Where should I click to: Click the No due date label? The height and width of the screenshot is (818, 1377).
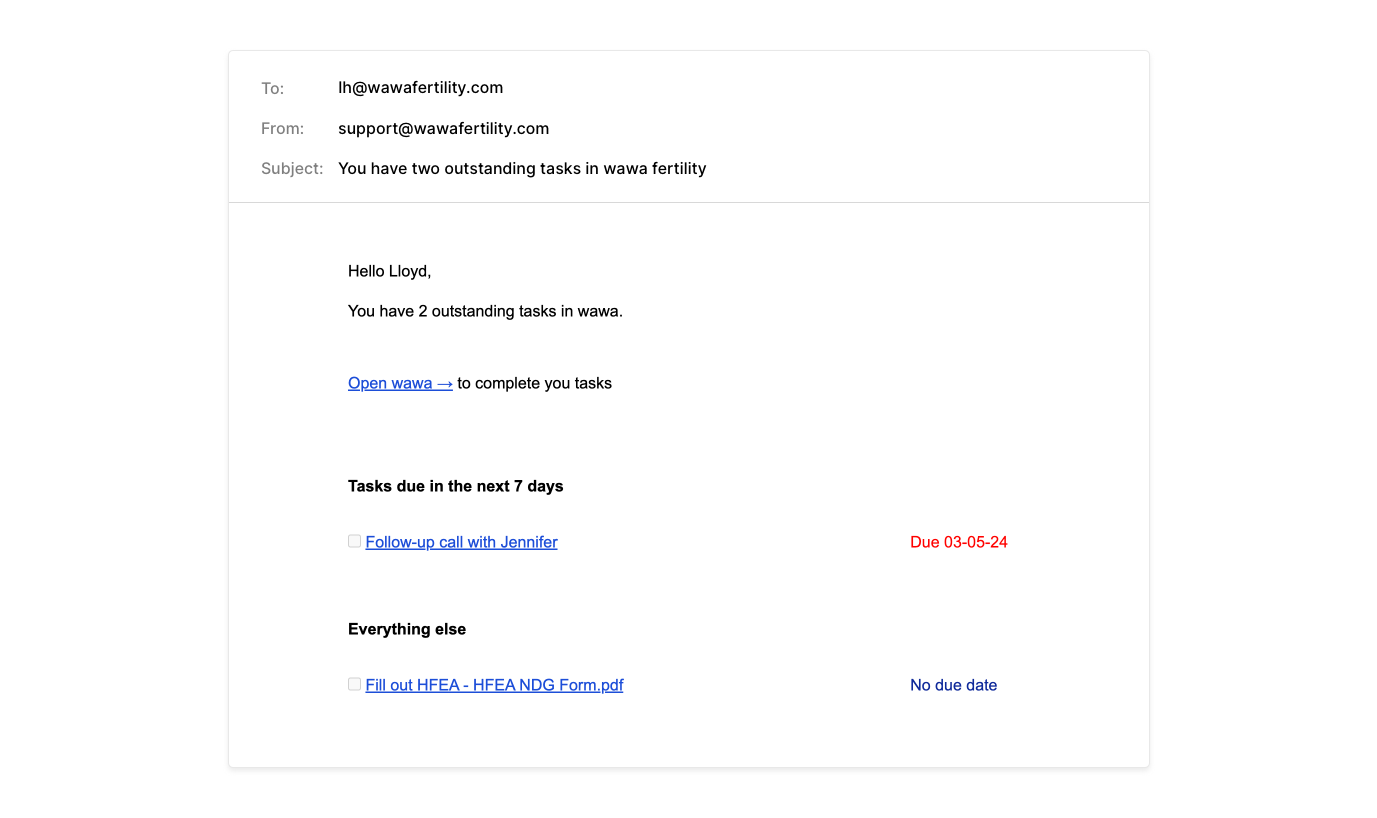(953, 685)
